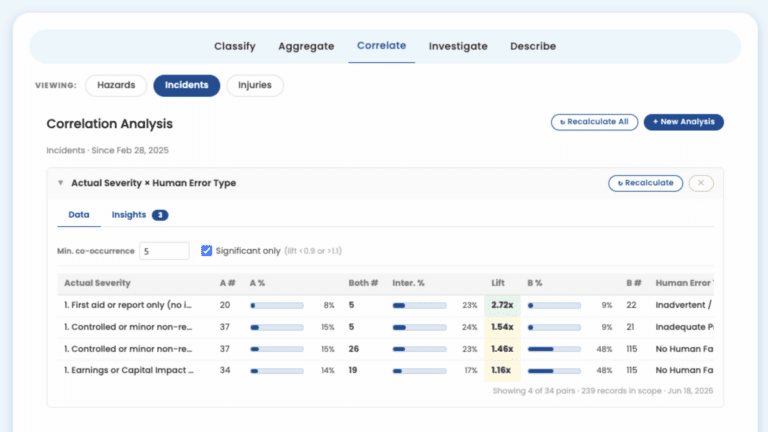Click the Insights count badge
This screenshot has height=432, width=768.
tap(160, 215)
